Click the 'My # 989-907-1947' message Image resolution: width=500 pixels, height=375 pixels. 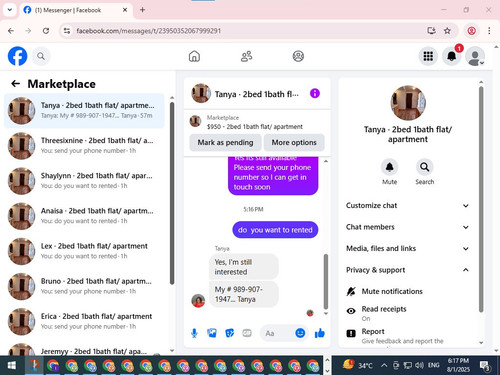click(x=244, y=294)
